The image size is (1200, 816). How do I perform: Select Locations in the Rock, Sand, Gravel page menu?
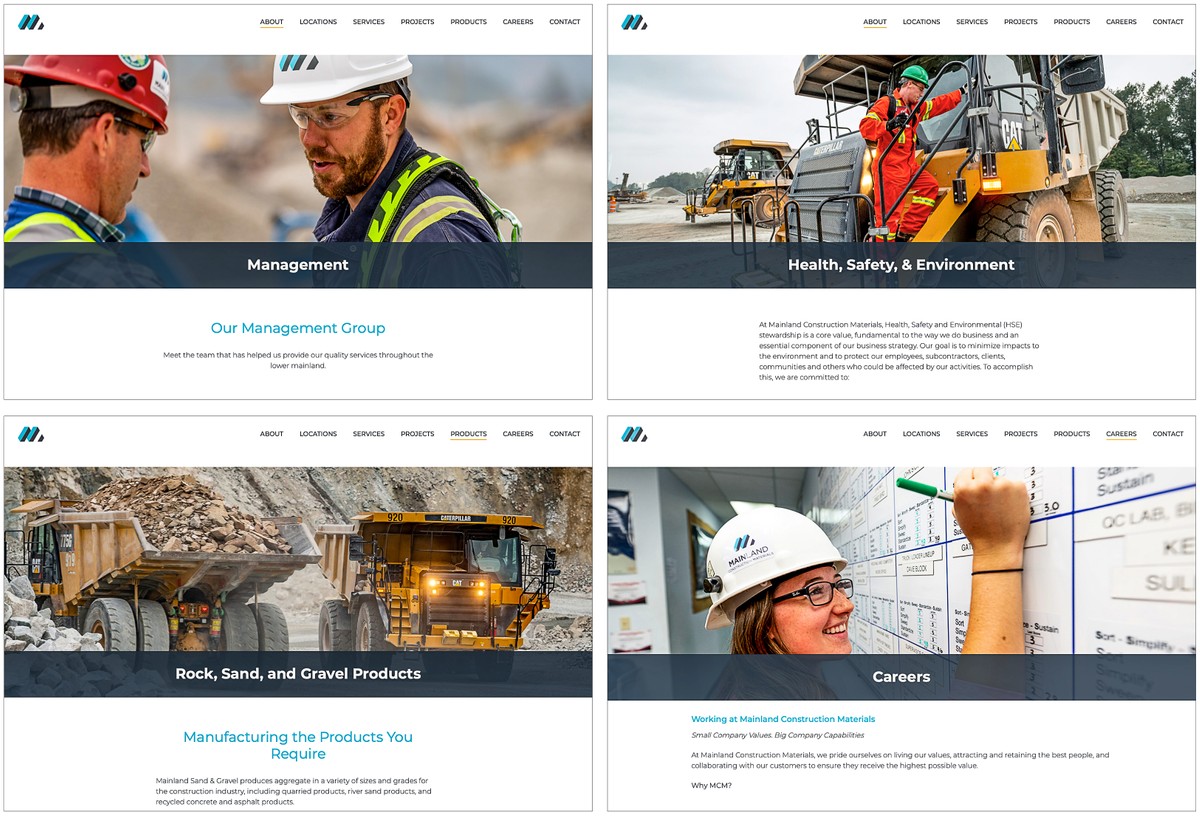(x=318, y=434)
